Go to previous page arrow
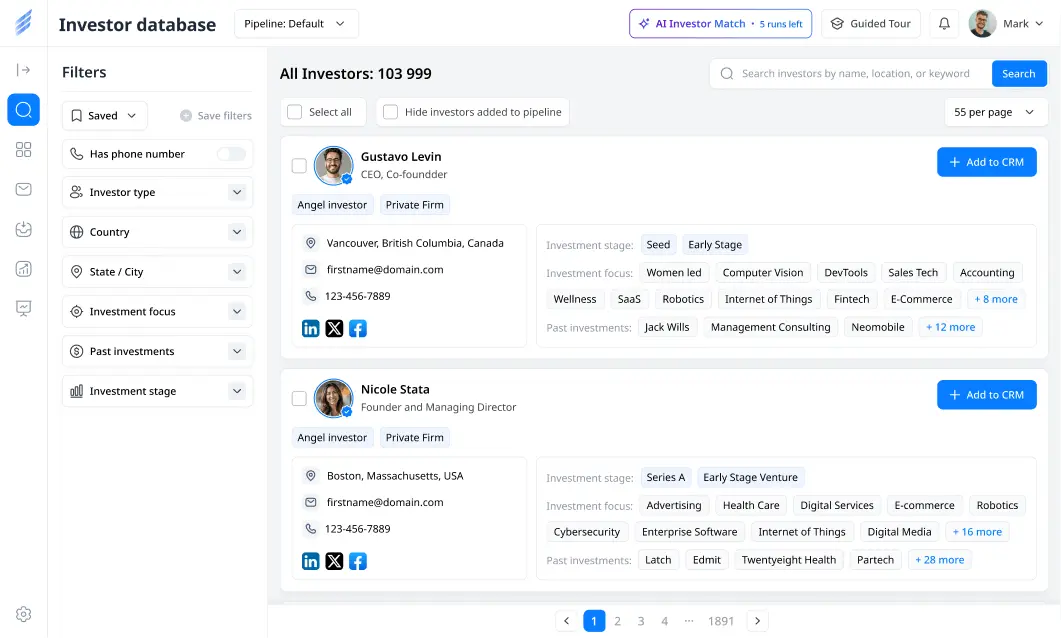 [x=566, y=621]
